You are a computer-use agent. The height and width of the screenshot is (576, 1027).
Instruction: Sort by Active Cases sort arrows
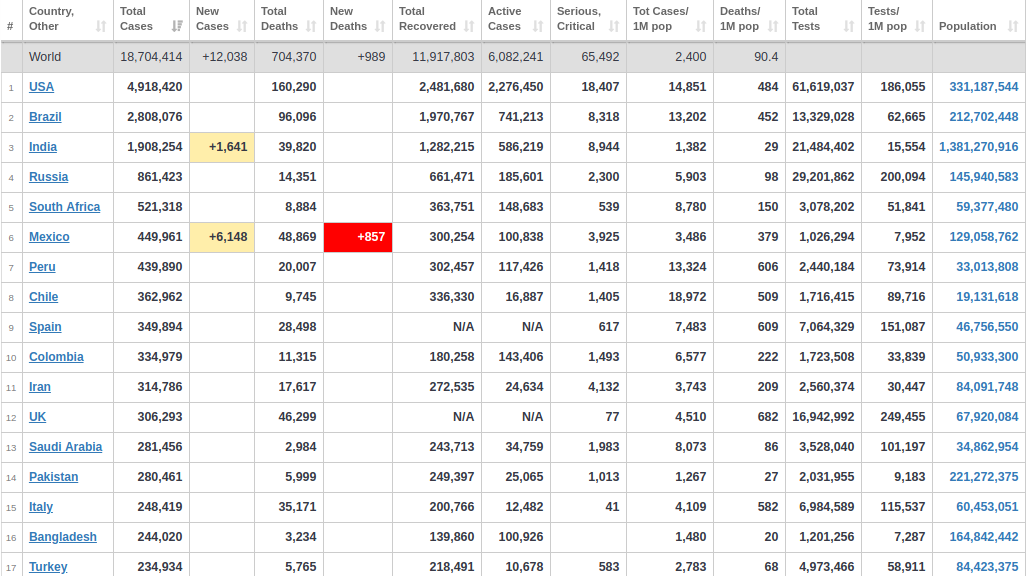coord(538,26)
